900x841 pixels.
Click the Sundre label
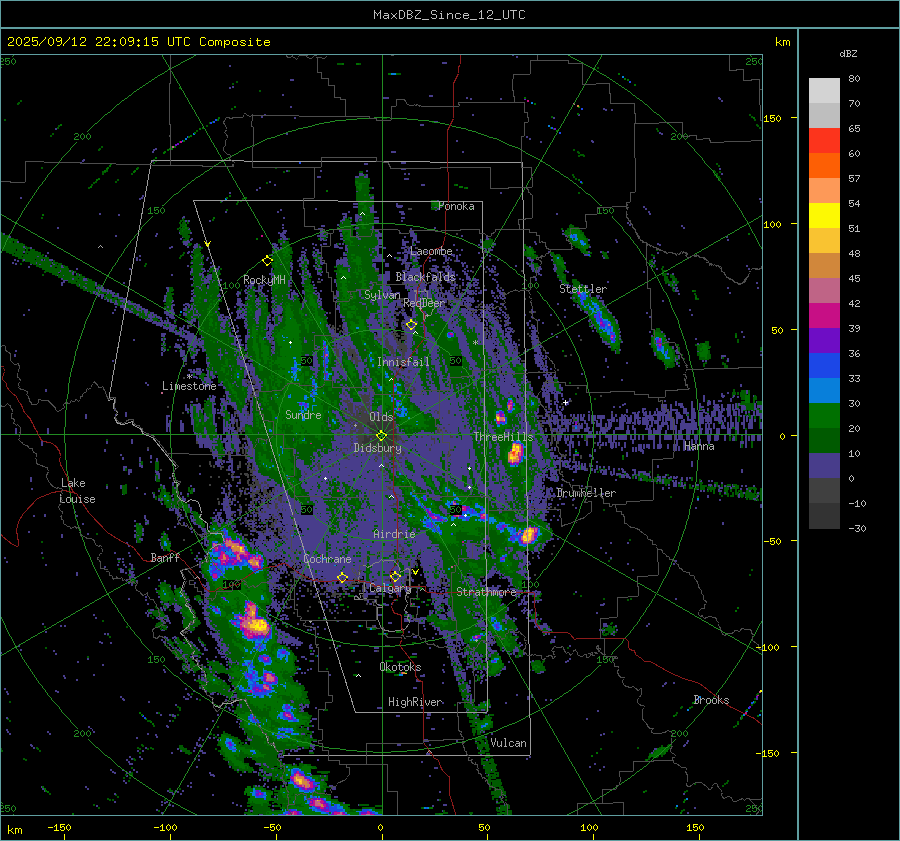(x=303, y=414)
